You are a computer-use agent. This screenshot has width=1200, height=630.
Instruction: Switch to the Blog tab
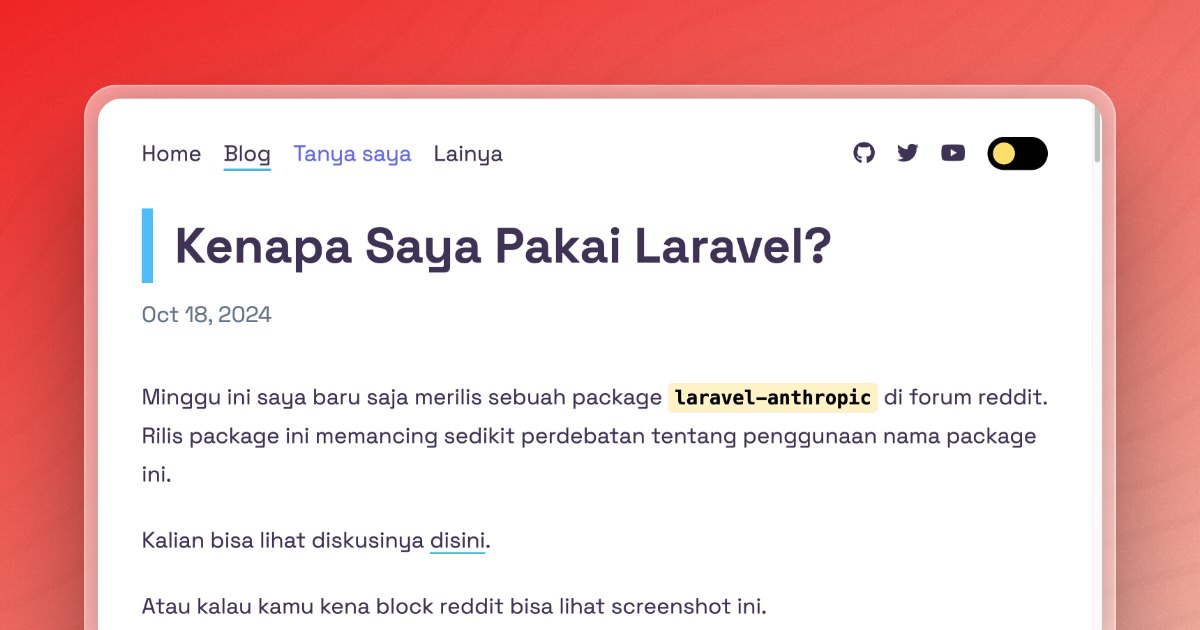pyautogui.click(x=246, y=154)
